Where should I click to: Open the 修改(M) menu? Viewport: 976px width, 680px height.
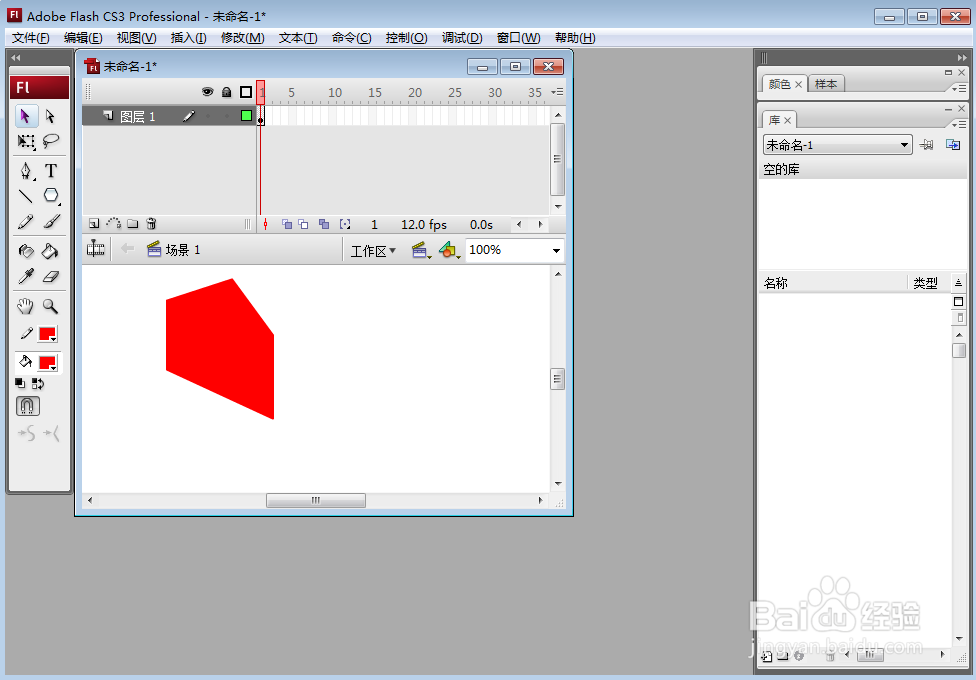[243, 38]
